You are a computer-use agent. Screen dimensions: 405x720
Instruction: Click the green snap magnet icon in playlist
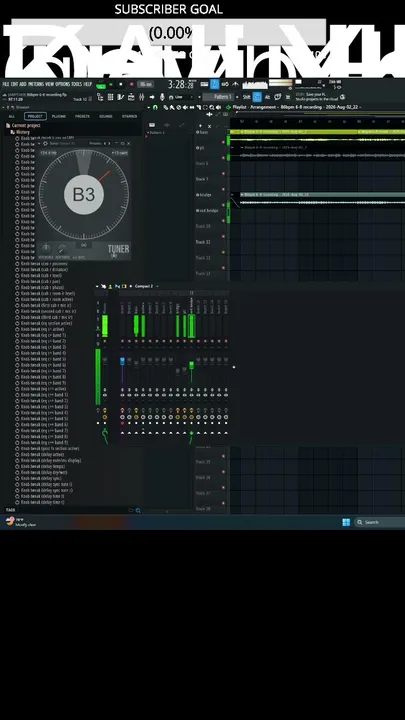point(156,107)
